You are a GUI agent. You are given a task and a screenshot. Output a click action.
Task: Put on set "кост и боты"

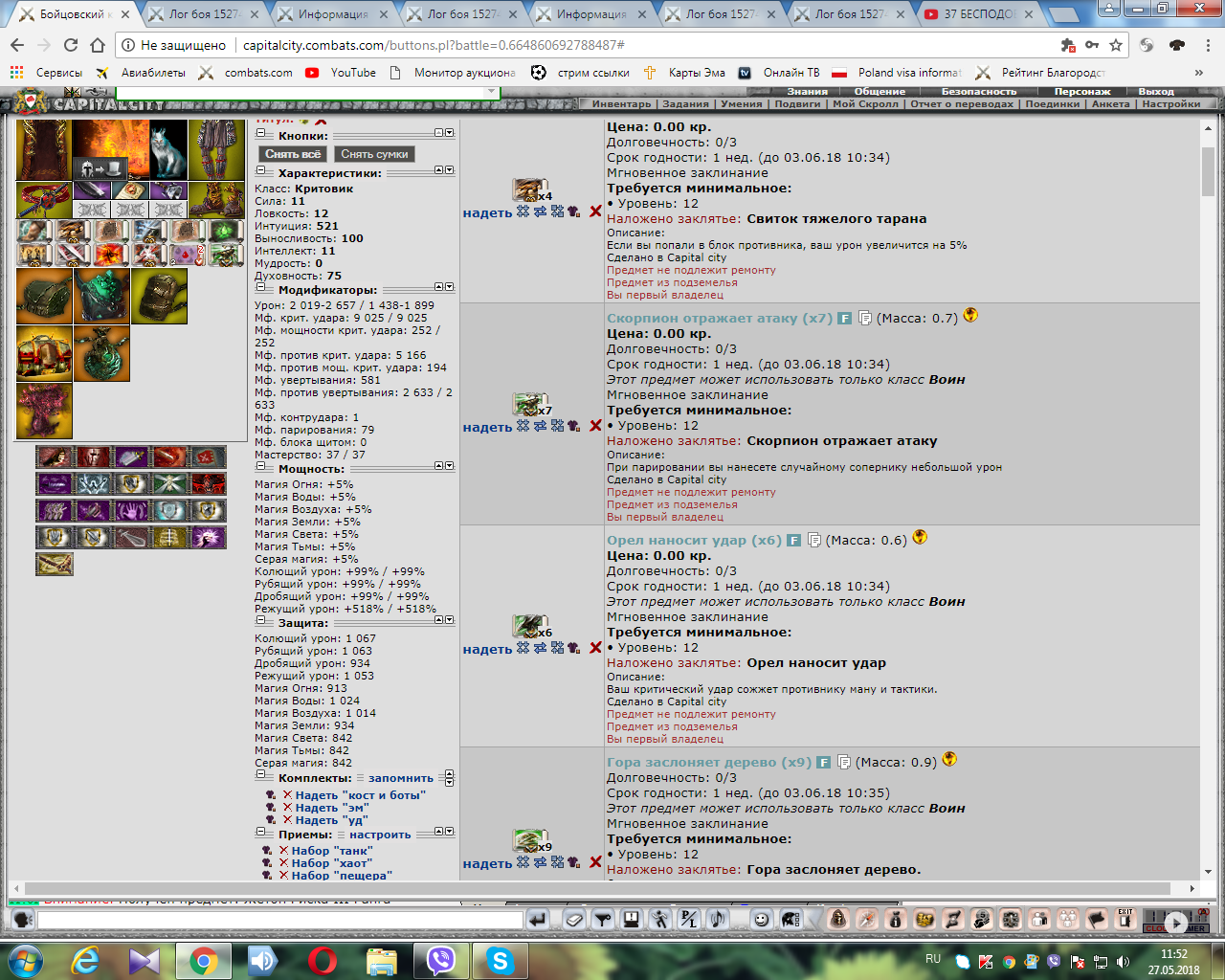(360, 795)
